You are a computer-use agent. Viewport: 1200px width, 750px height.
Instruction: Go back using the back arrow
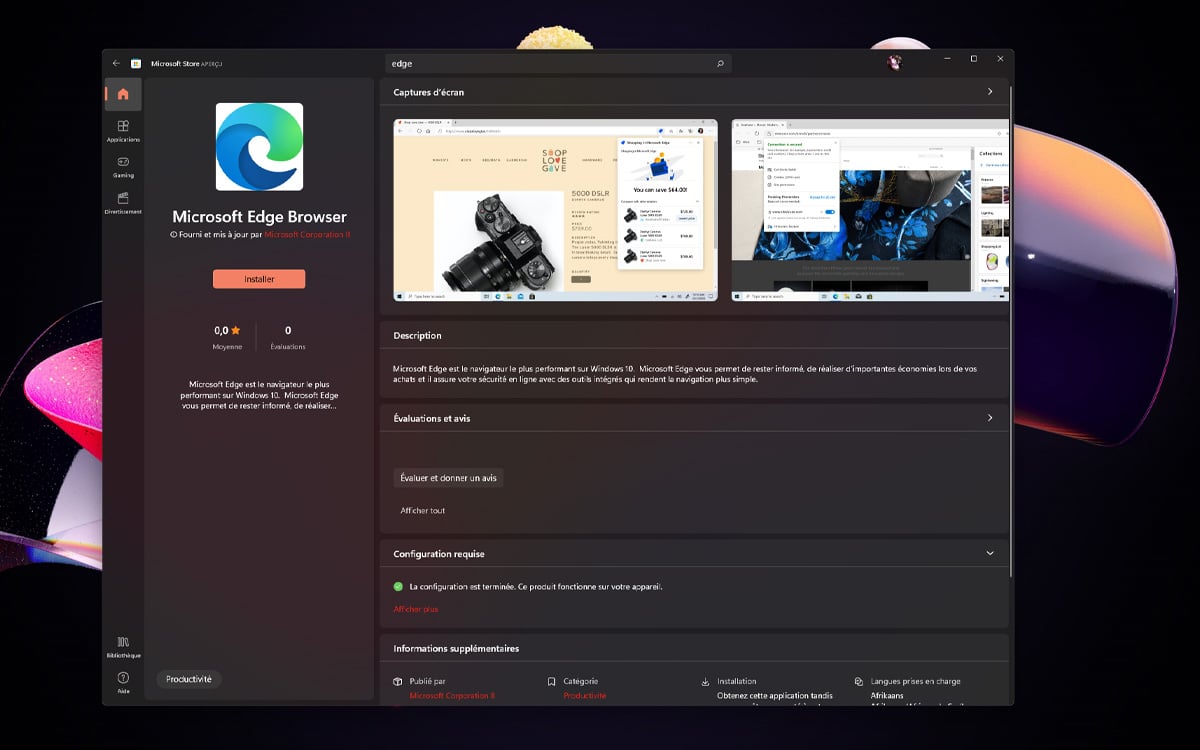click(115, 62)
